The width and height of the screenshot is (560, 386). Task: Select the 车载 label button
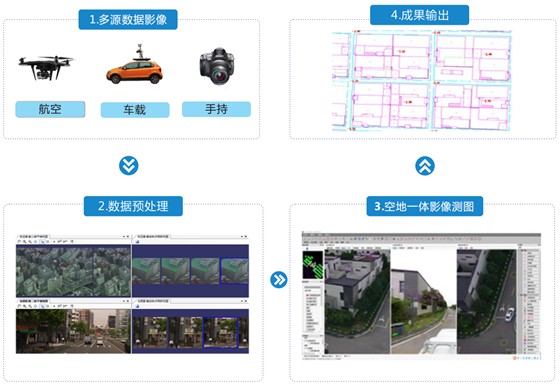click(135, 110)
